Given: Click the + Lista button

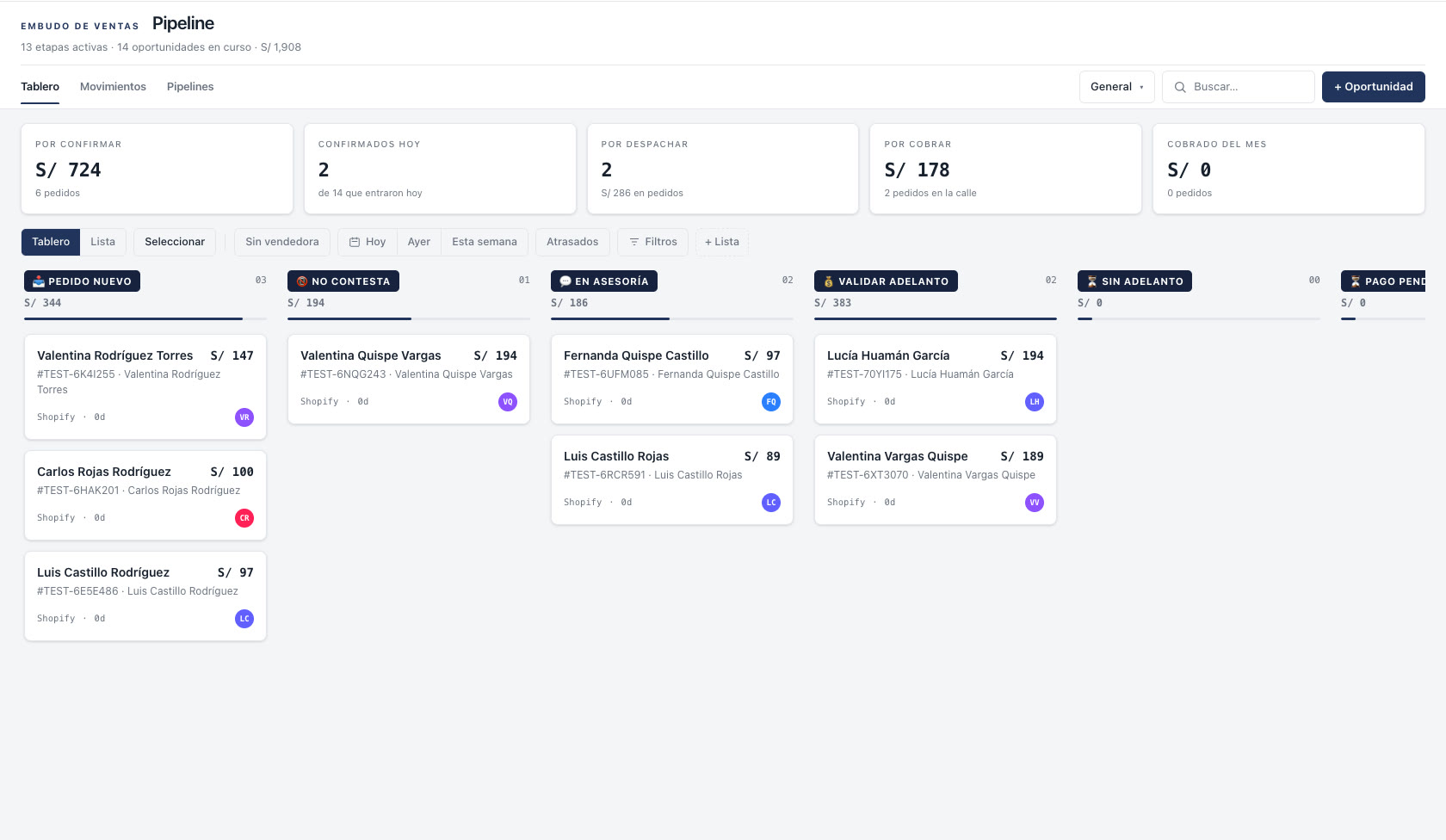Looking at the screenshot, I should pos(722,242).
